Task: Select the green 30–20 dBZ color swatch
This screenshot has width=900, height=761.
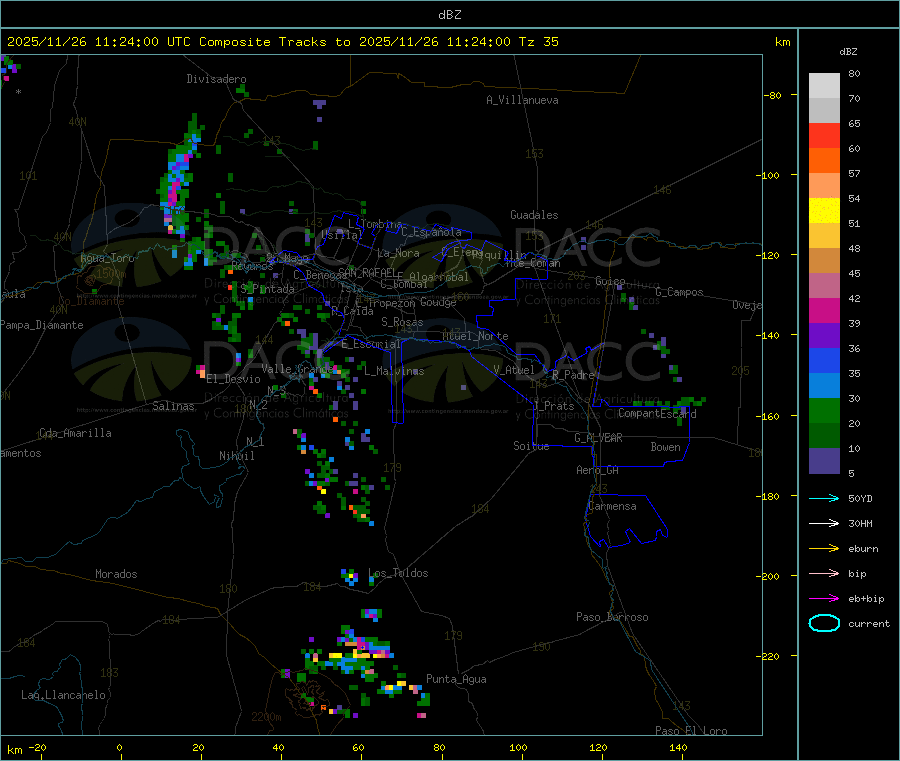Action: coord(824,410)
